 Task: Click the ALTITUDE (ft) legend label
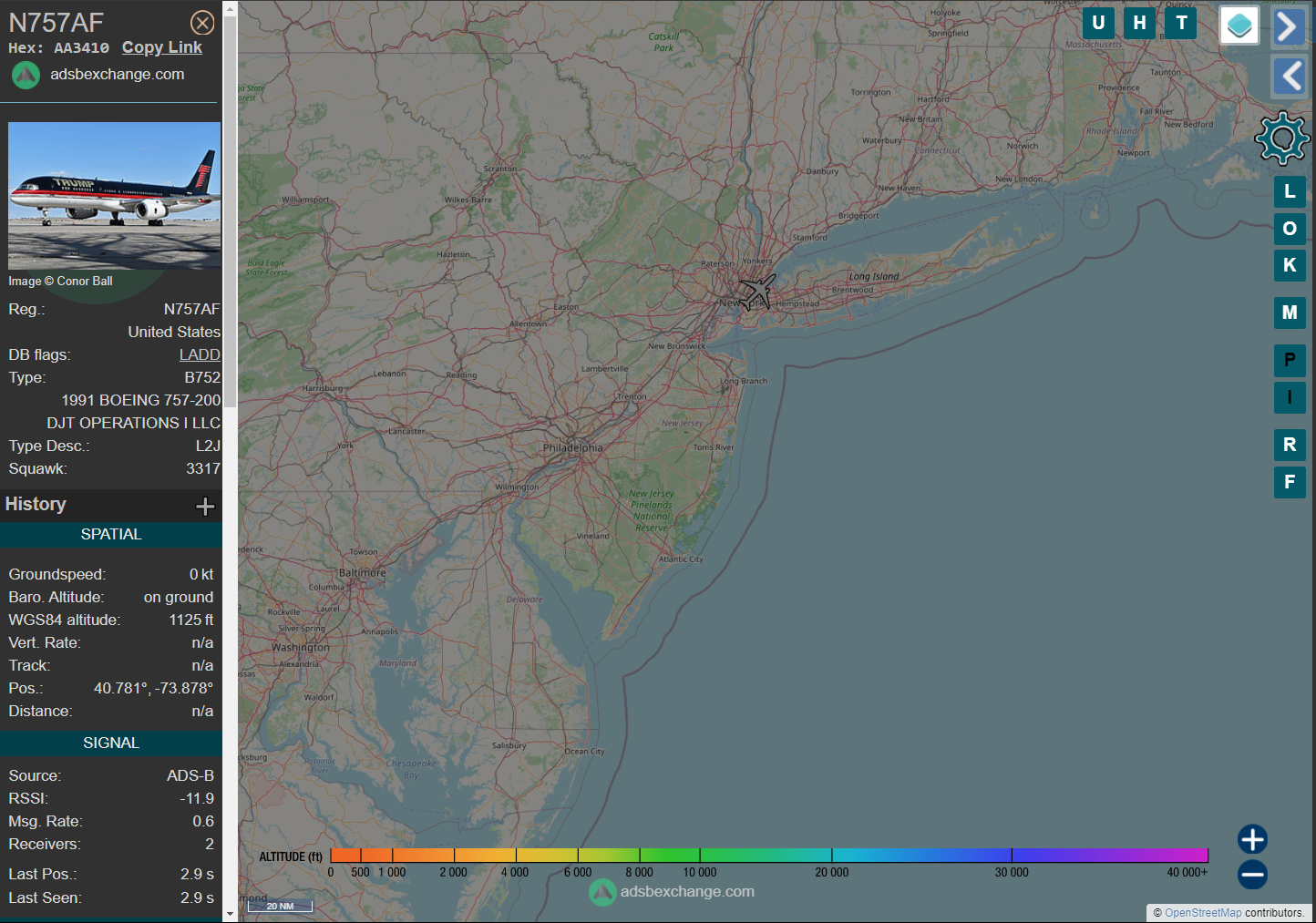click(x=291, y=856)
